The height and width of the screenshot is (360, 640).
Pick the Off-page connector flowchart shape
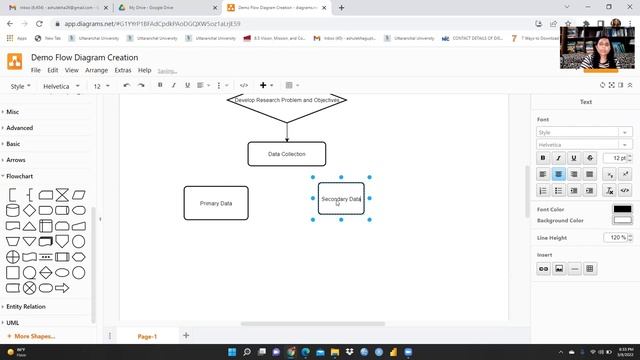coord(62,241)
